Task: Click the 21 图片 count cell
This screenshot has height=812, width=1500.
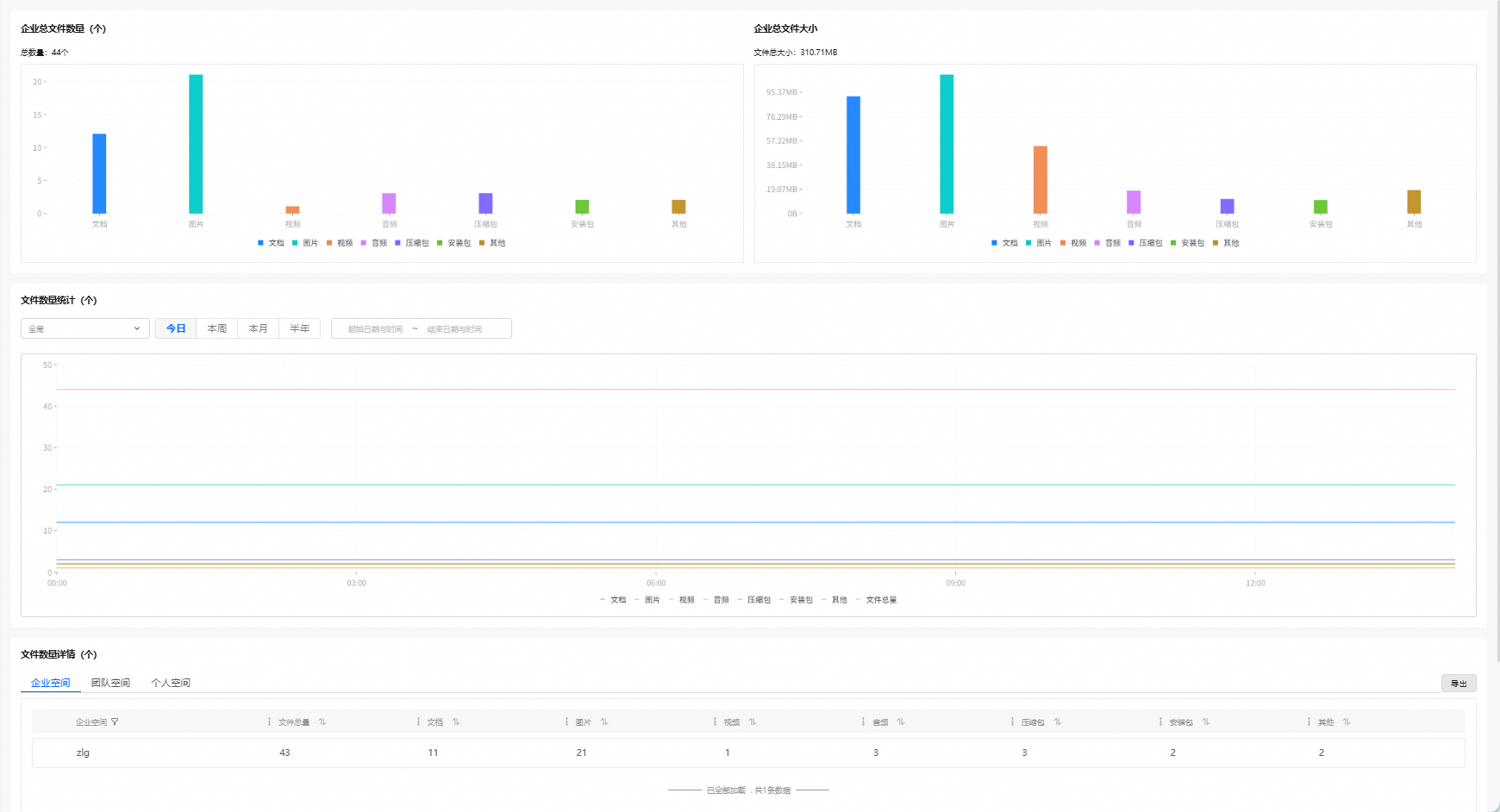Action: [582, 753]
